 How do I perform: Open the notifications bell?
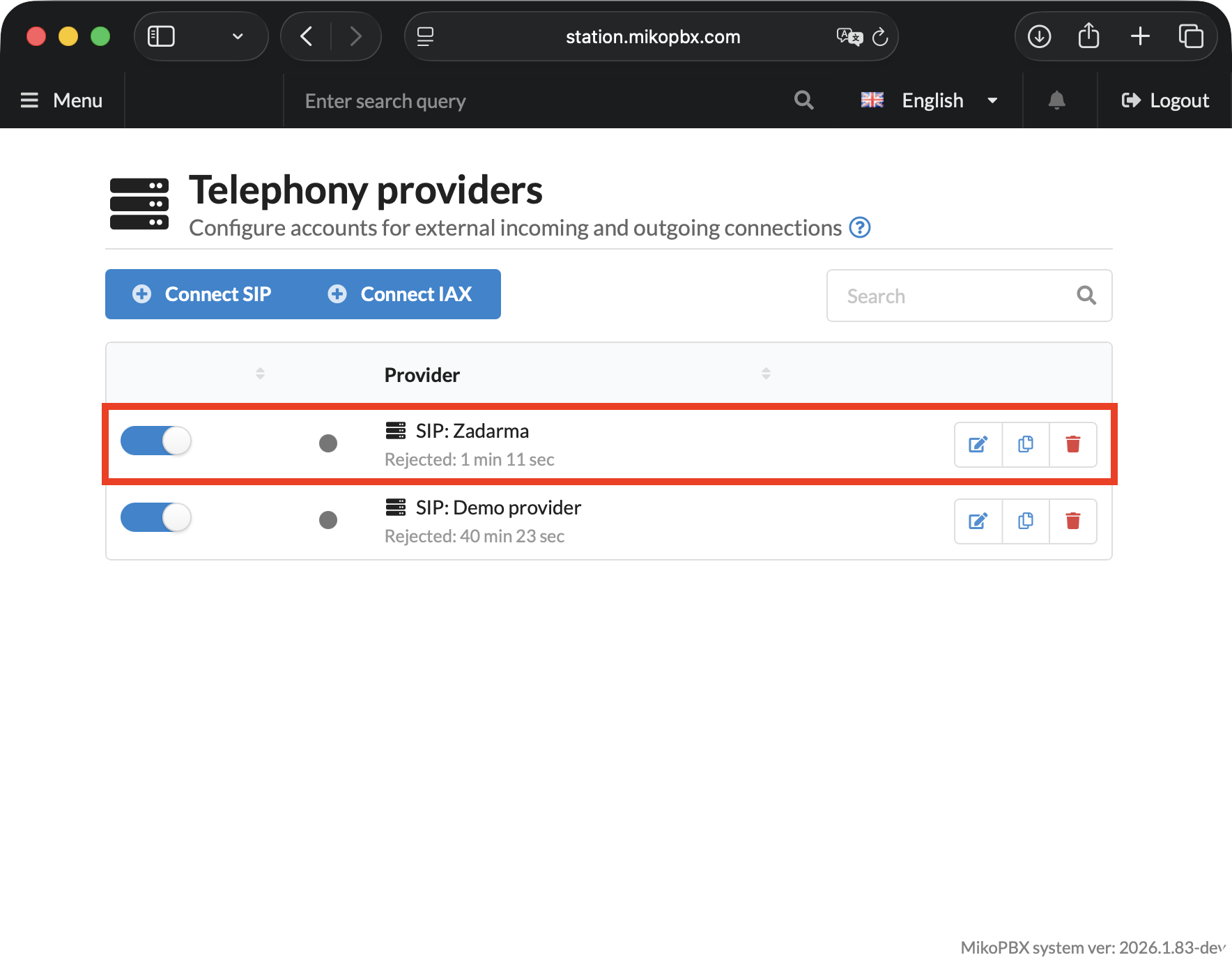click(1056, 100)
